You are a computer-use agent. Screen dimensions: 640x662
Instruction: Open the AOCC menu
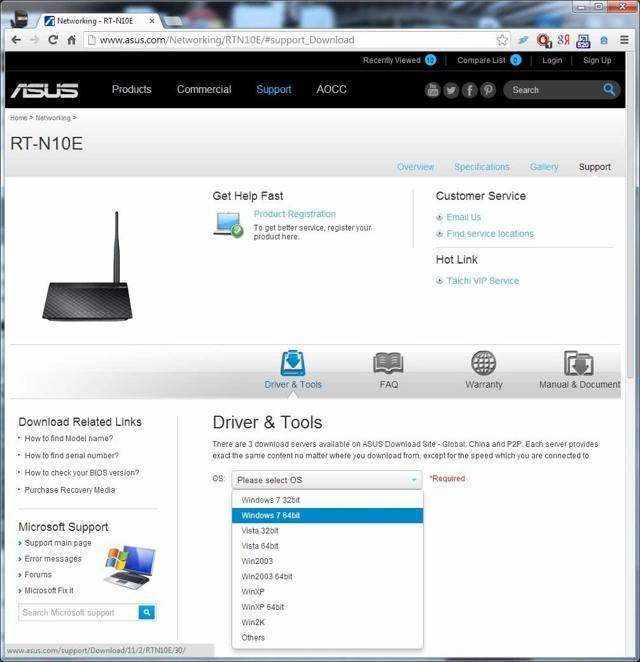point(331,90)
